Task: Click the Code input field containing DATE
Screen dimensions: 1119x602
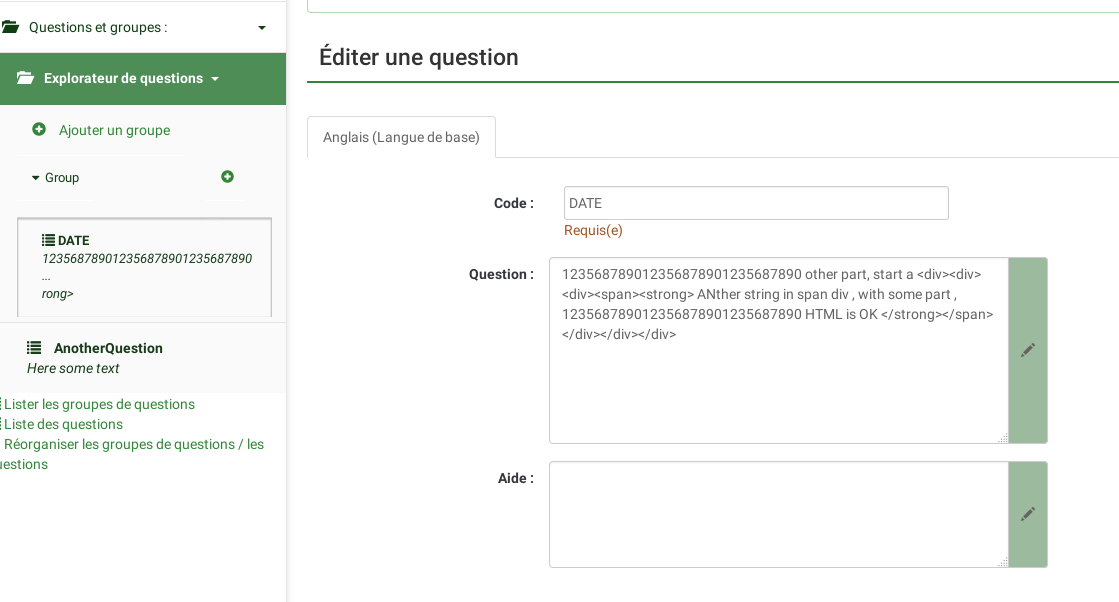Action: pyautogui.click(x=756, y=203)
